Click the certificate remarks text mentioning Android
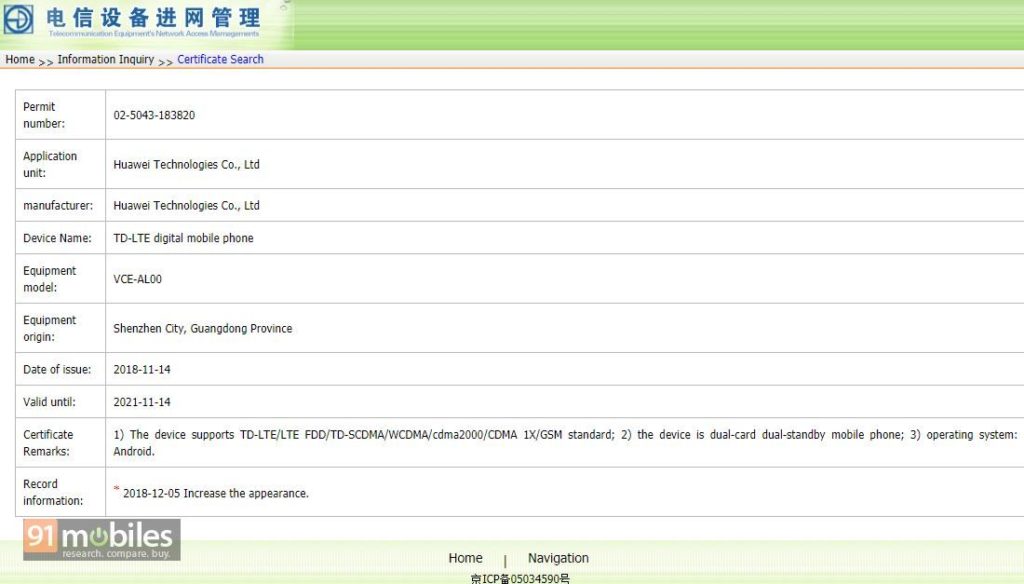The height and width of the screenshot is (584, 1024). [x=565, y=443]
